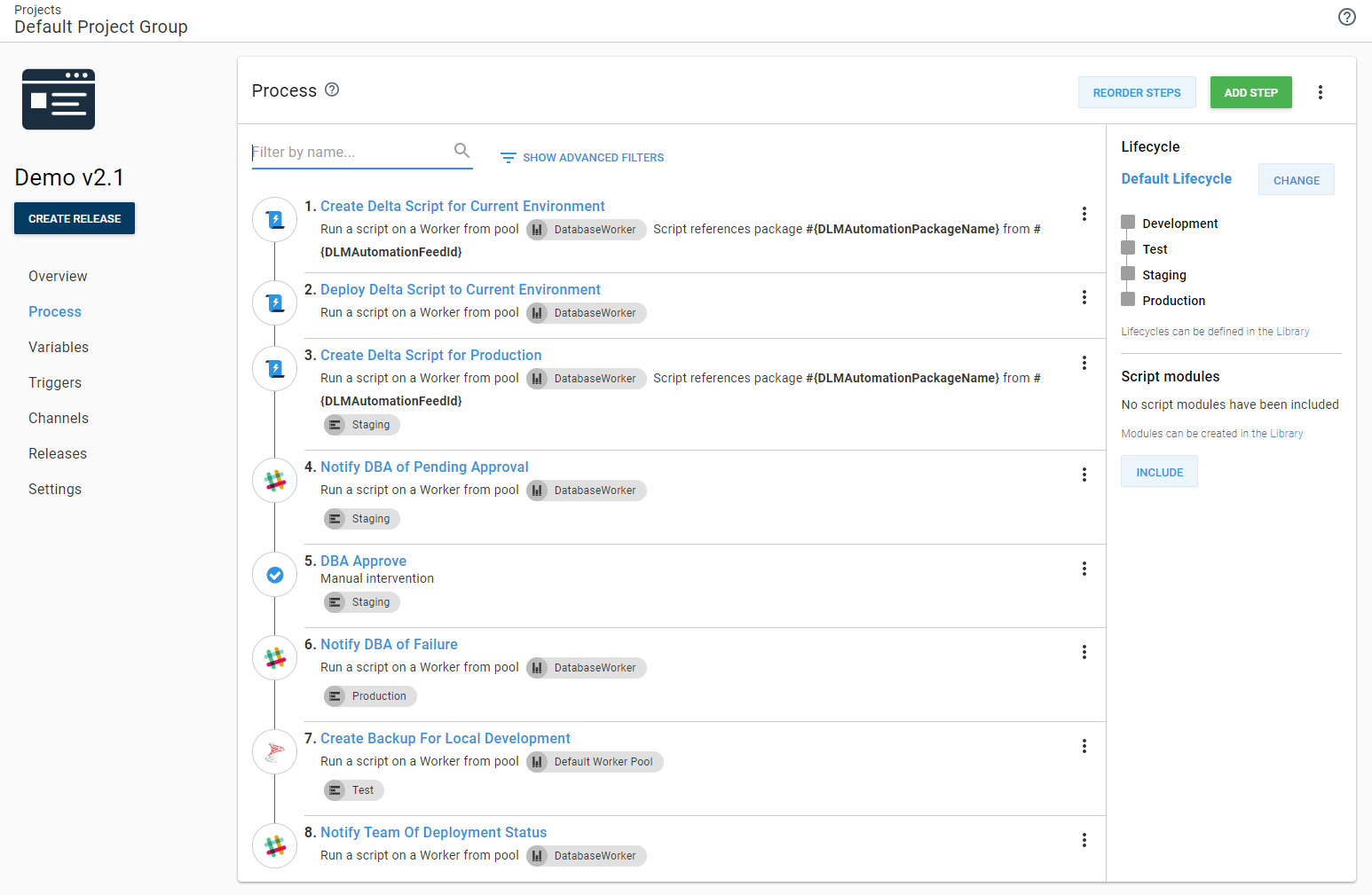1372x895 pixels.
Task: Click the search magnifier icon in filter box
Action: click(x=461, y=151)
